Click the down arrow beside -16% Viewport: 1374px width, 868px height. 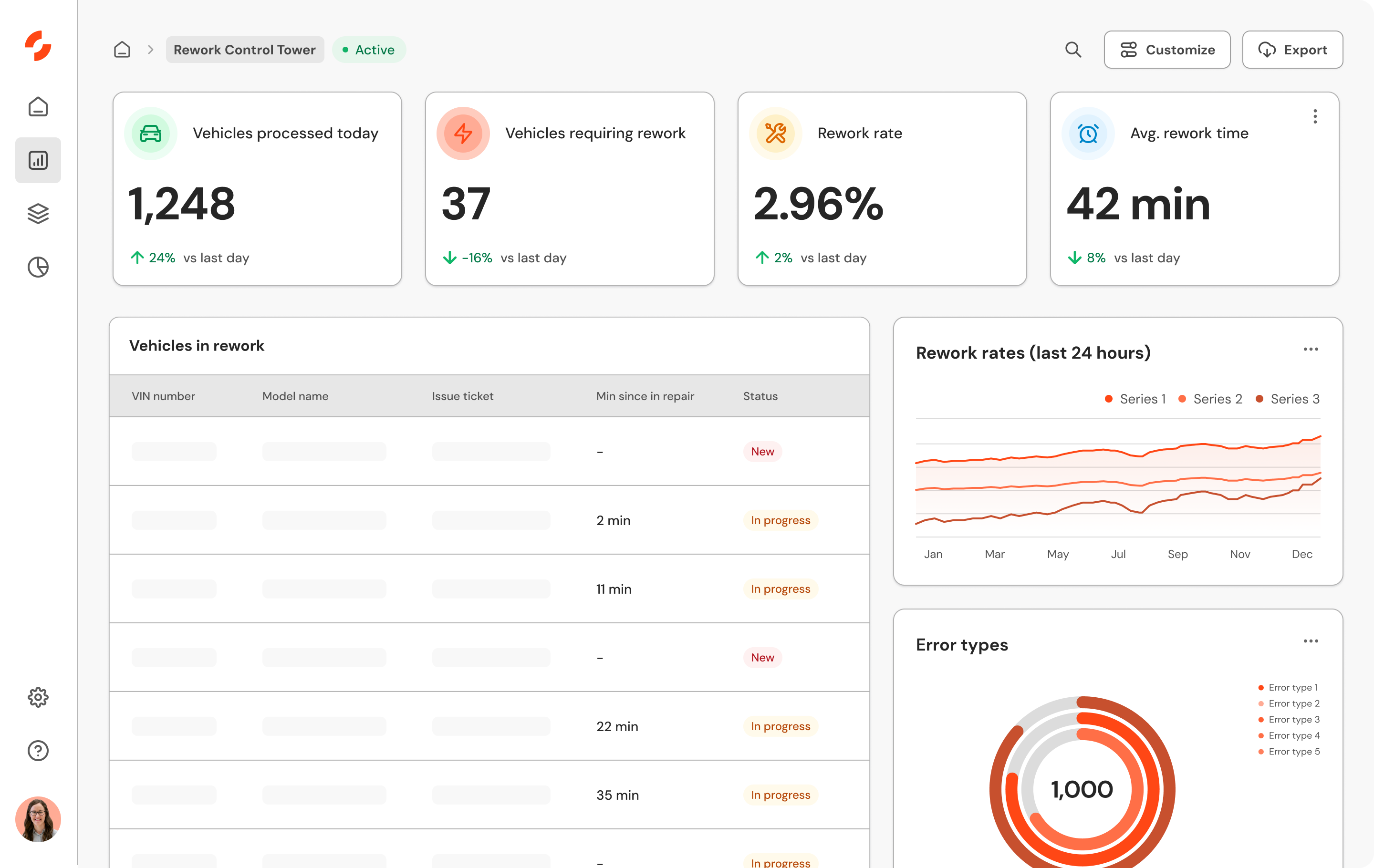(x=449, y=258)
